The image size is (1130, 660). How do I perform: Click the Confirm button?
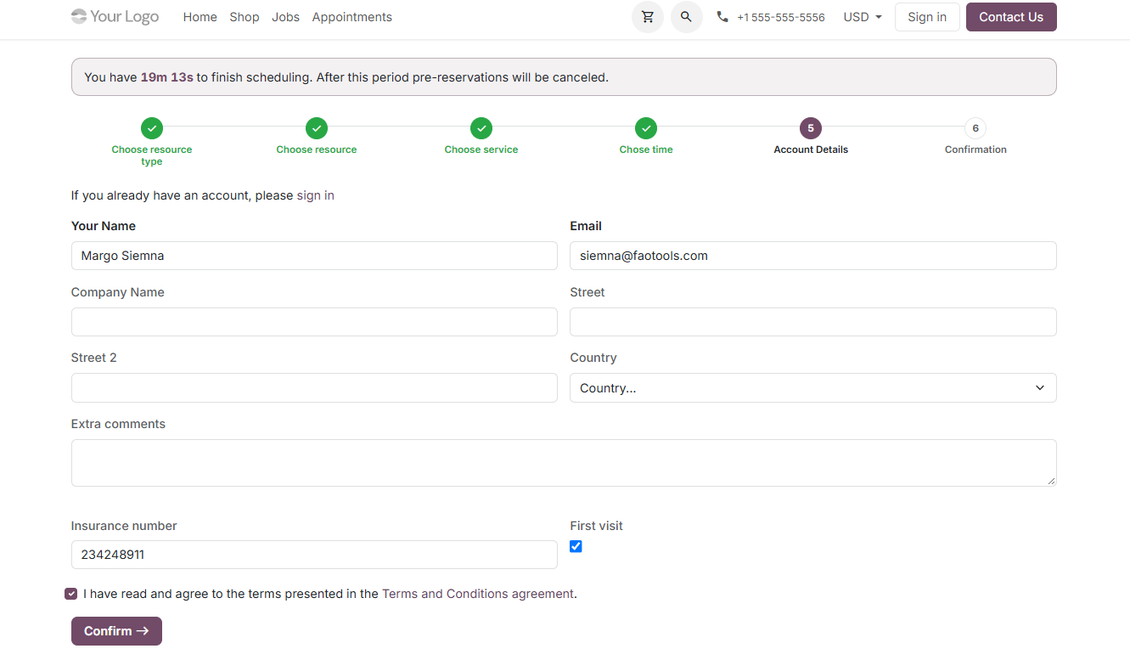116,631
